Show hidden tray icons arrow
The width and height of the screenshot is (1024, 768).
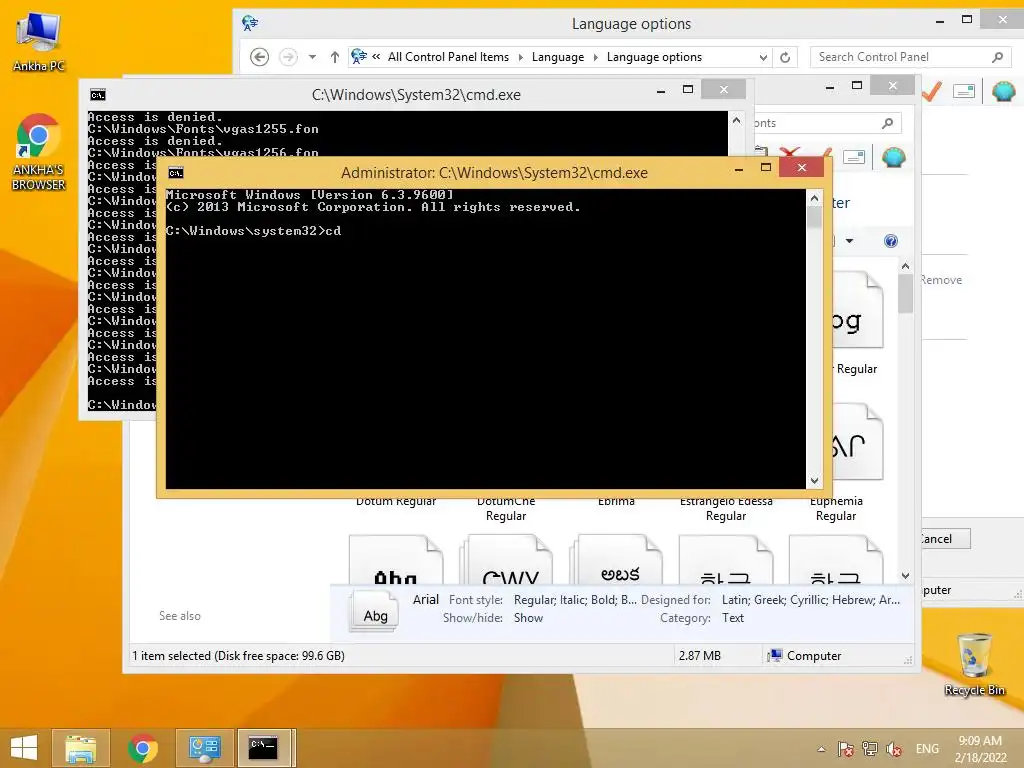tap(822, 749)
